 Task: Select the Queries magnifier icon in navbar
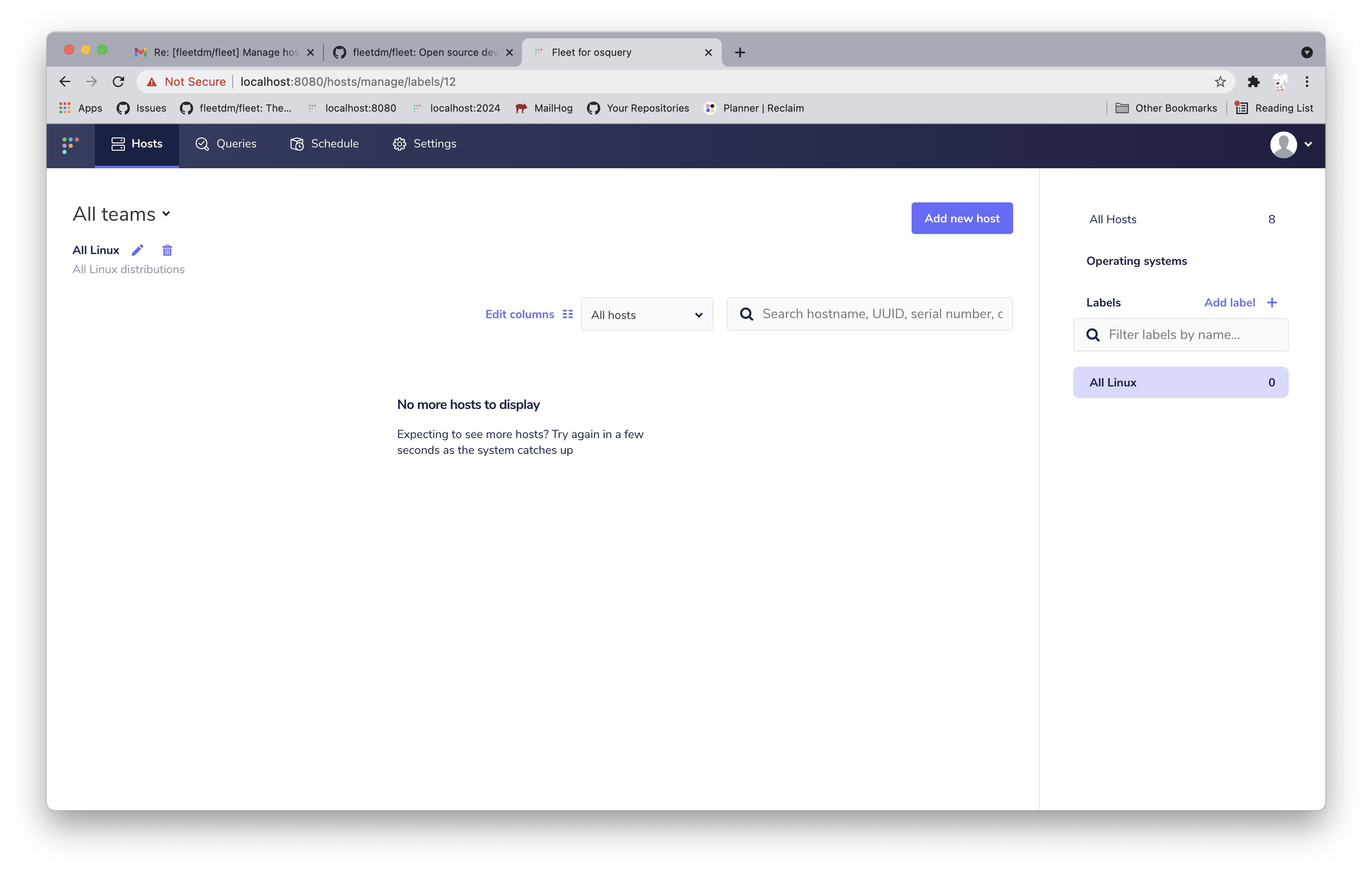[x=202, y=144]
